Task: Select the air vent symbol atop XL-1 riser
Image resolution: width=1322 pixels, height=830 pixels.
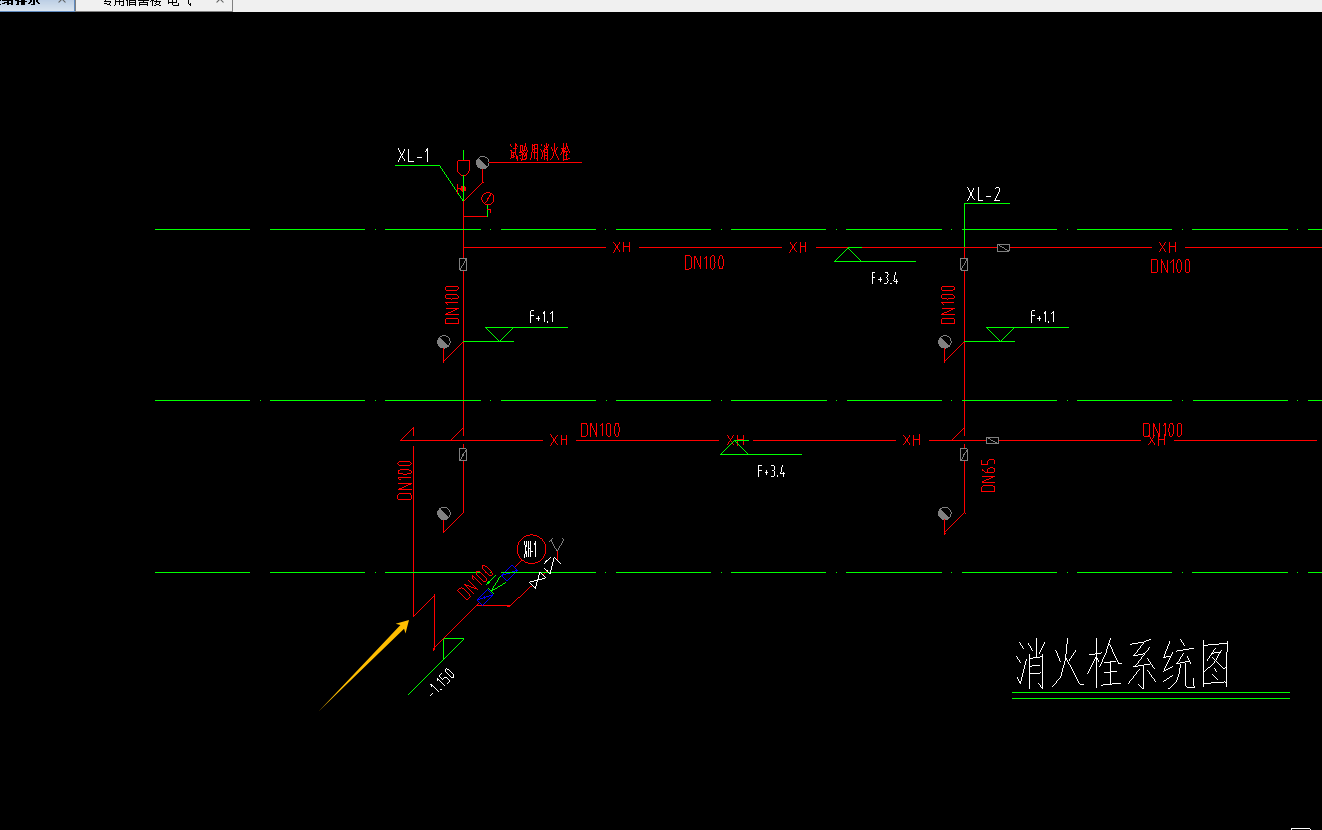Action: (463, 166)
